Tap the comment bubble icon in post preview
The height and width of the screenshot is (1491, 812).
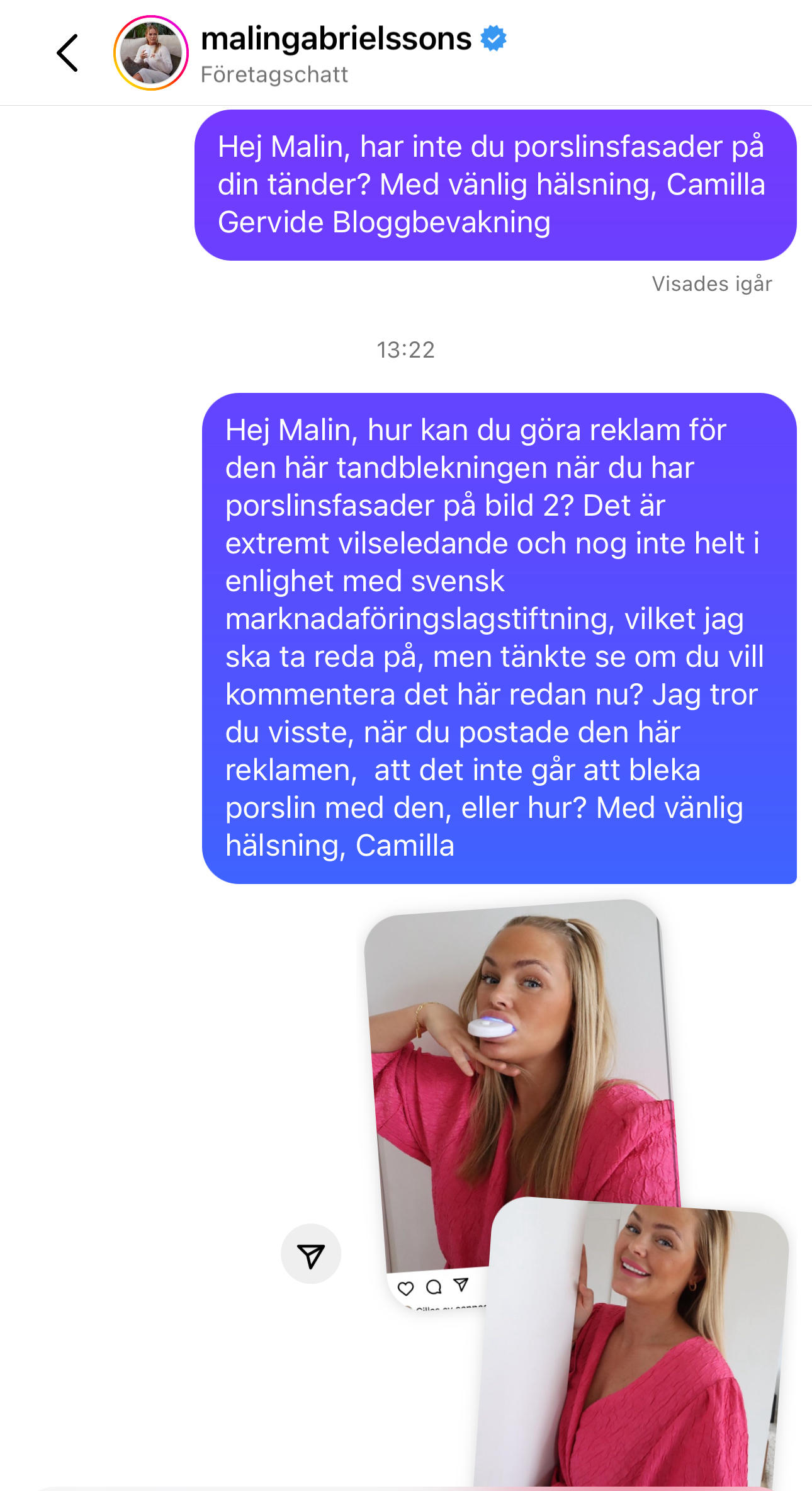[434, 1286]
